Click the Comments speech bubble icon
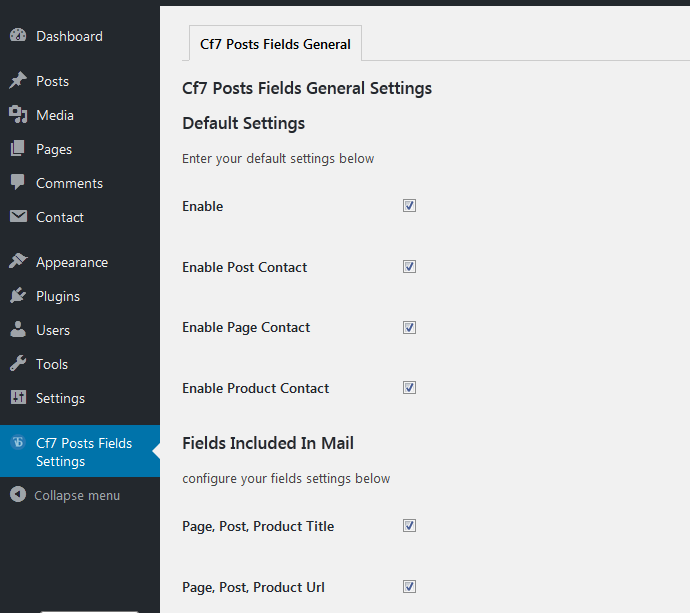 [x=18, y=182]
